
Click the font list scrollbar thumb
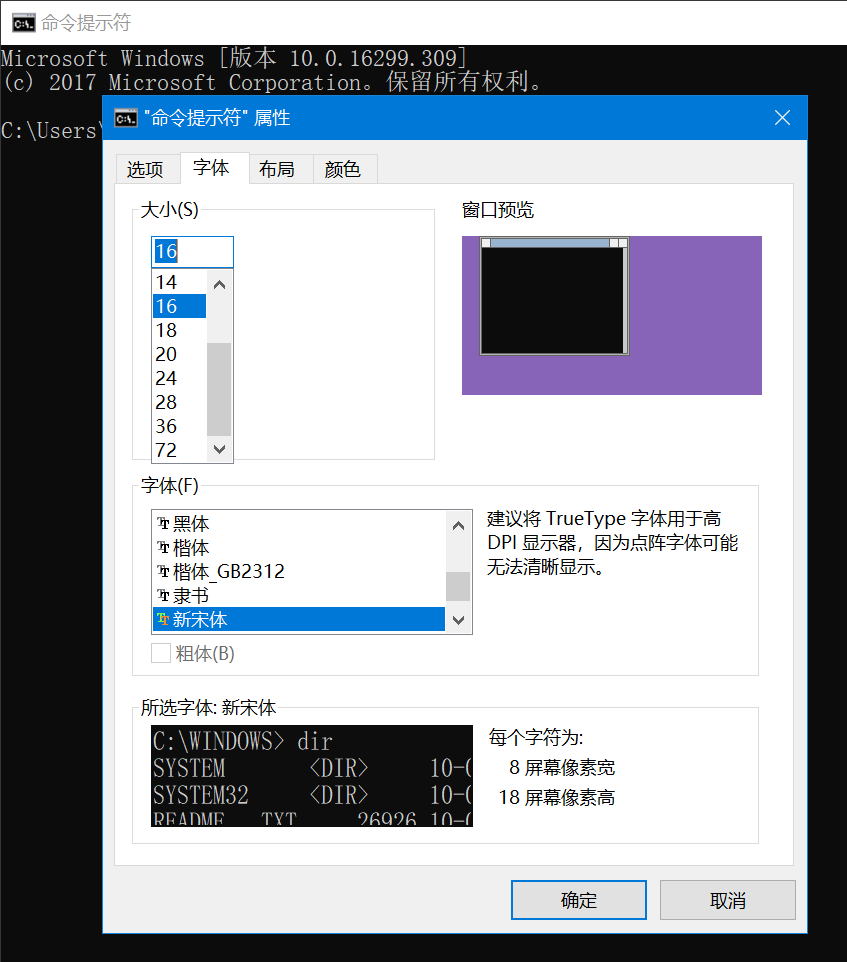[458, 587]
